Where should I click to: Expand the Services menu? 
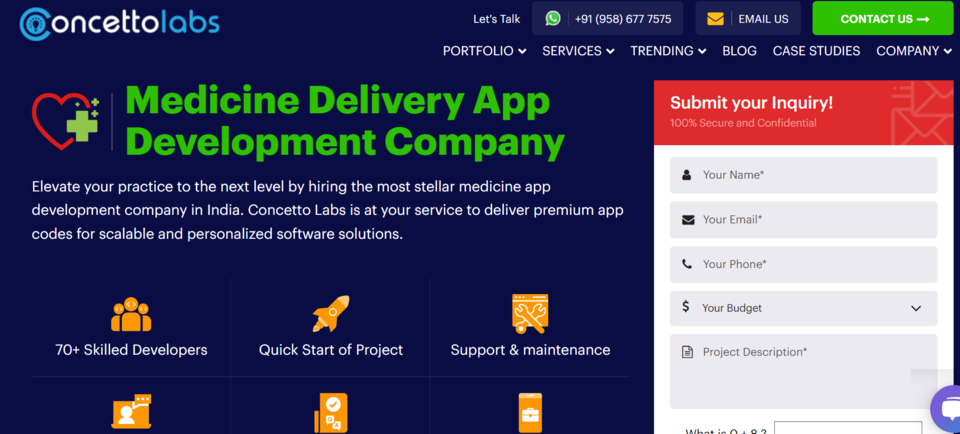[578, 51]
